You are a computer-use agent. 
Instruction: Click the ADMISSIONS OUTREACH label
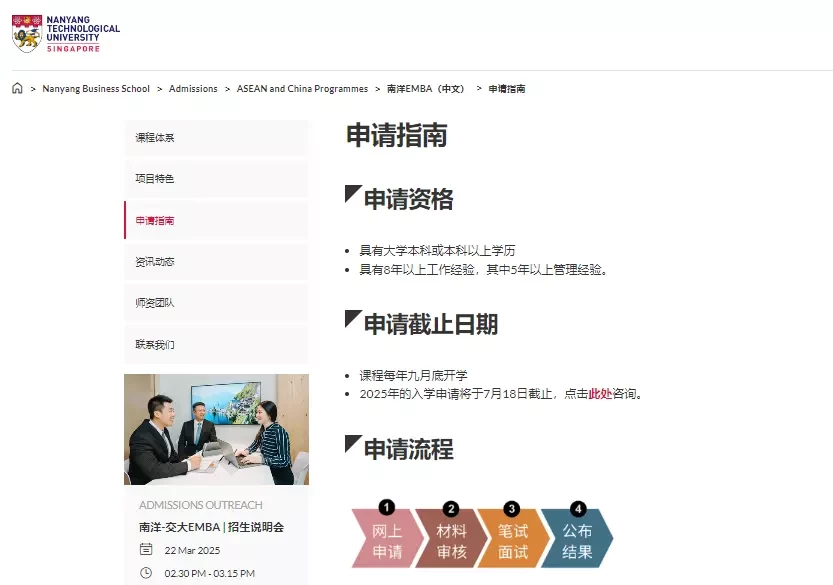(201, 505)
